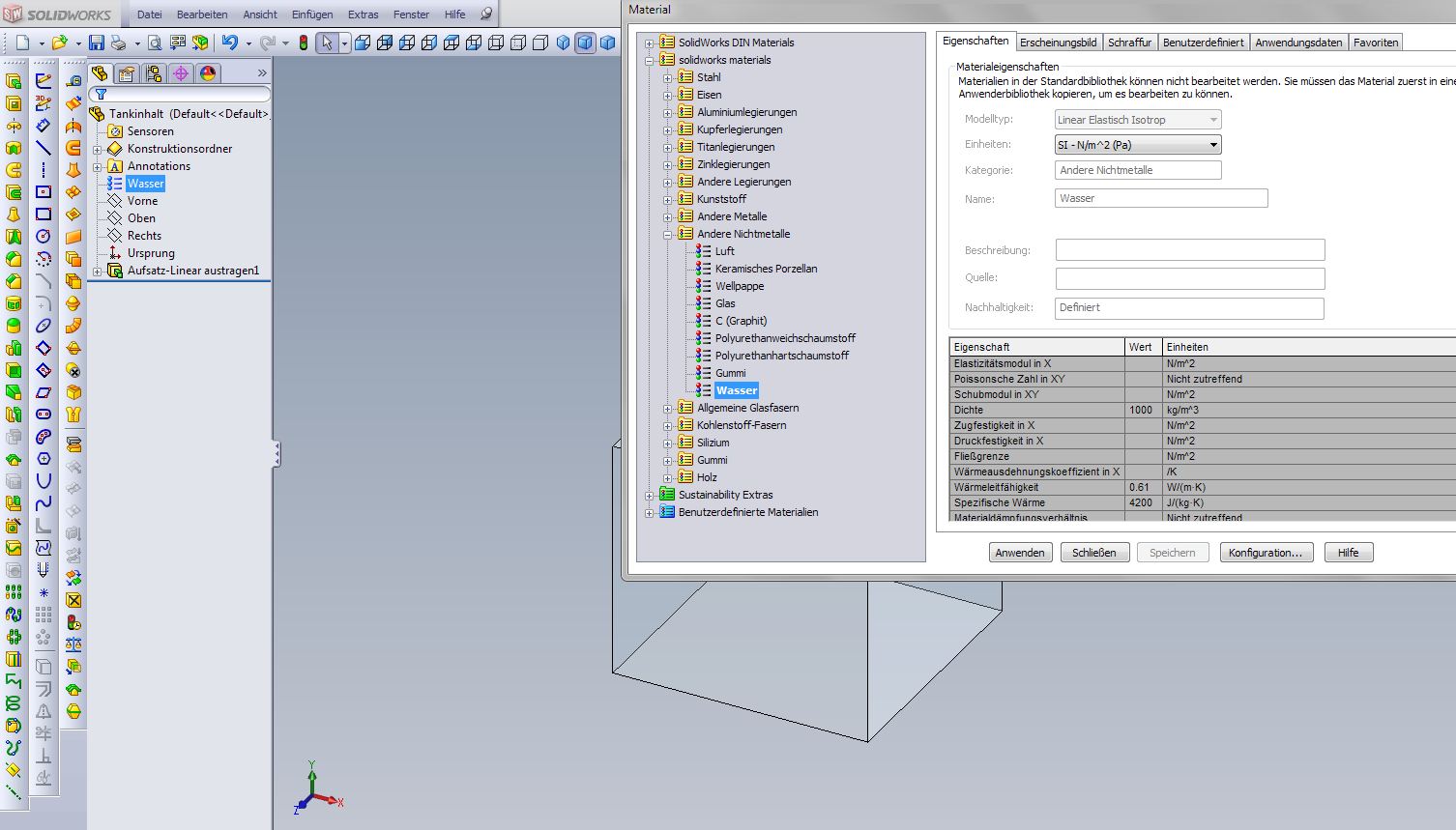This screenshot has height=830, width=1456.
Task: Expand the Aluminiumlegierungen folder
Action: (x=668, y=112)
